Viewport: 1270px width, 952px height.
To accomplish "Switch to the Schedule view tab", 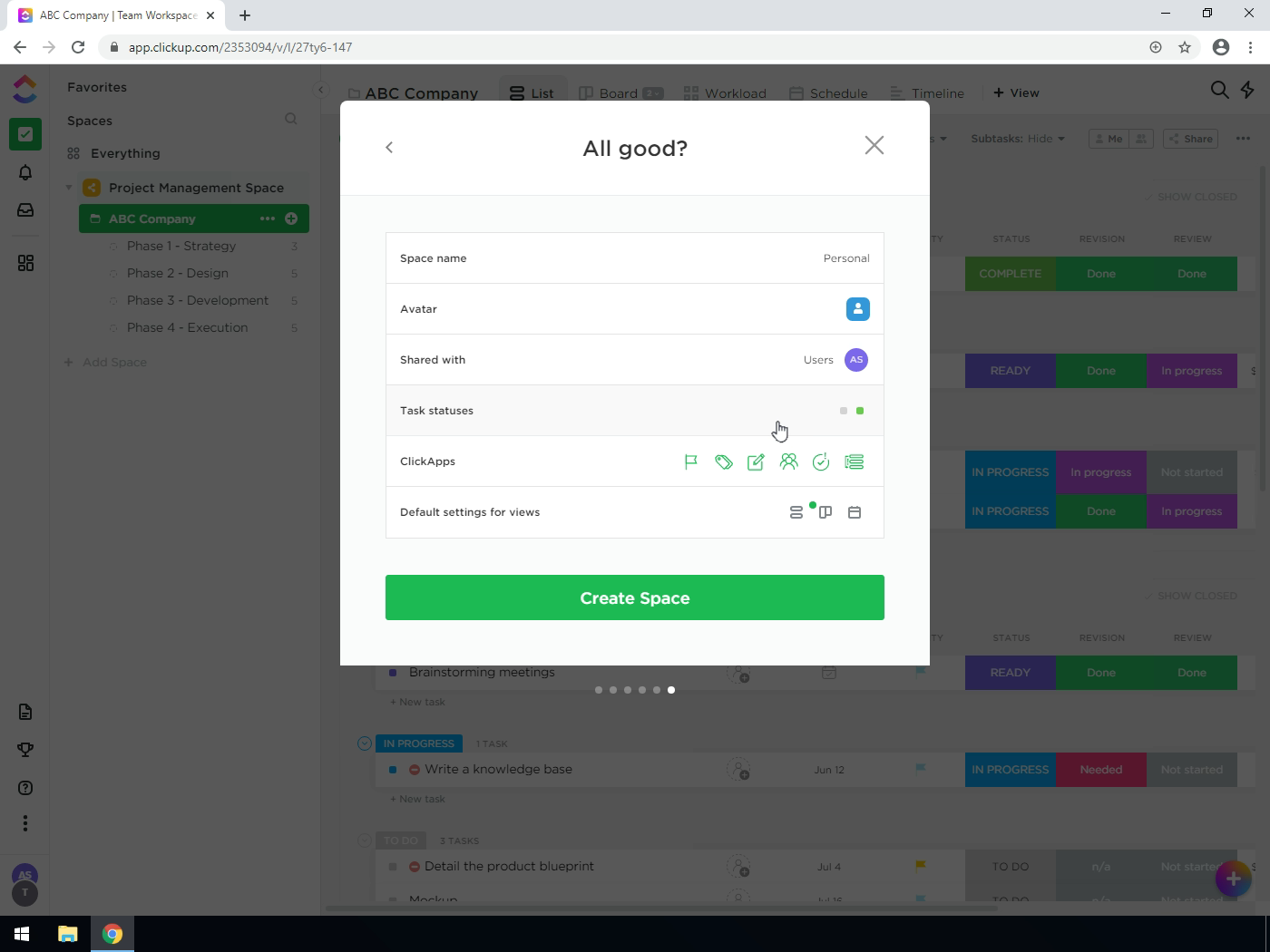I will [x=828, y=92].
